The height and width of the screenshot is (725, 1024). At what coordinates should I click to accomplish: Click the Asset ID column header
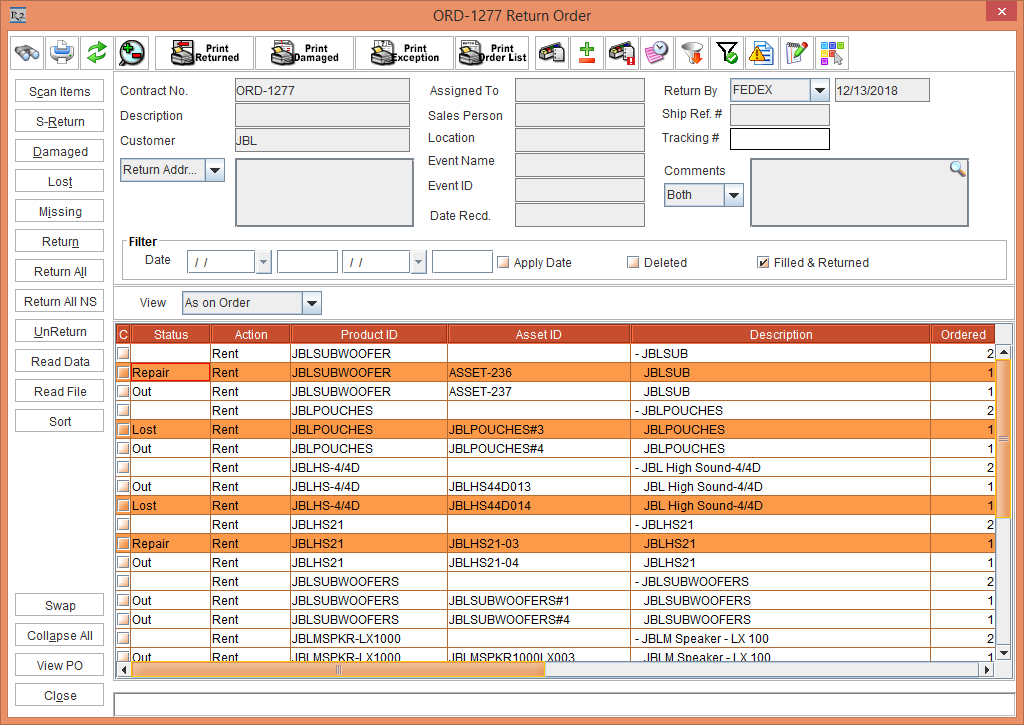pyautogui.click(x=539, y=334)
